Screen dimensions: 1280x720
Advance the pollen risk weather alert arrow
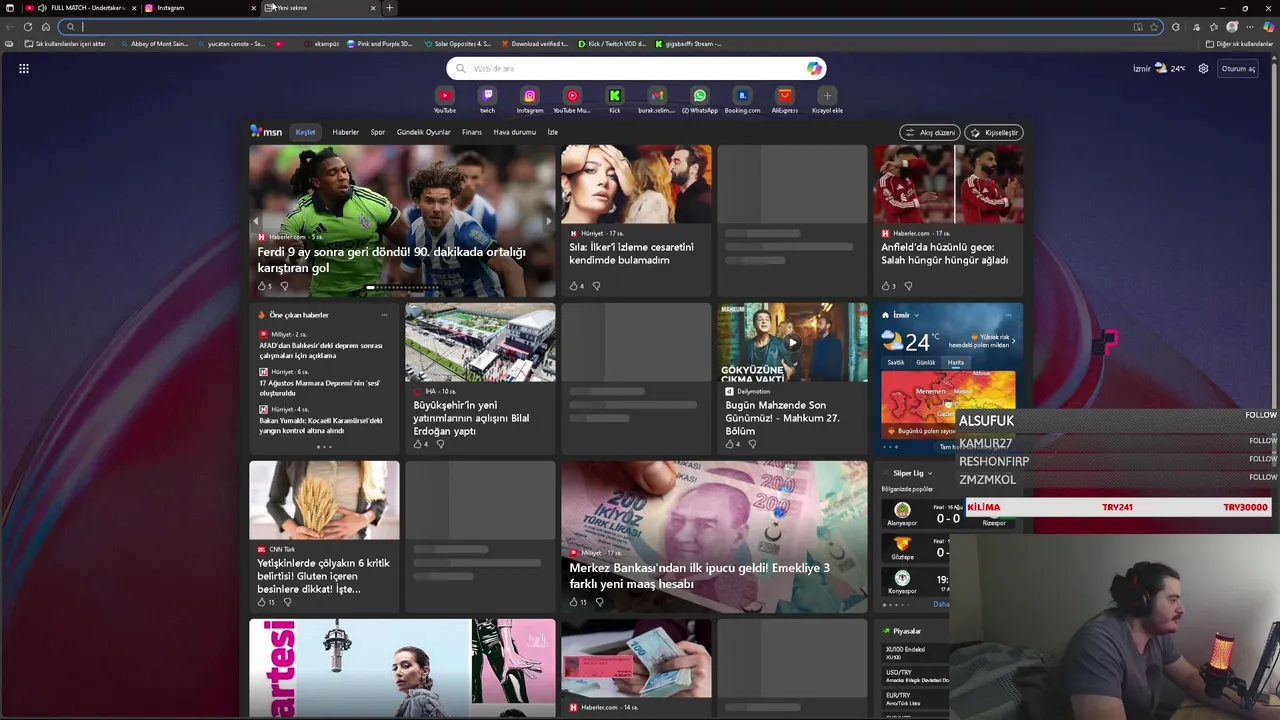[x=1013, y=341]
